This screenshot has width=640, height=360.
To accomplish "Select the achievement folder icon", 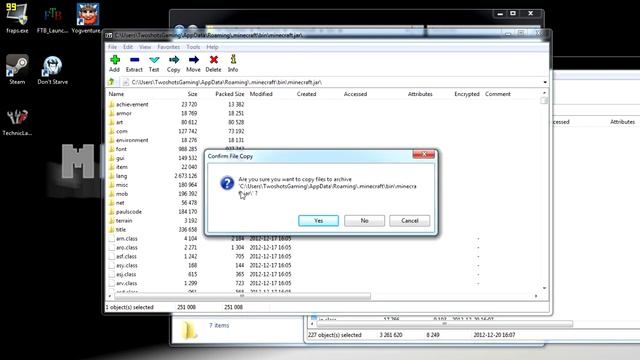I will click(111, 104).
